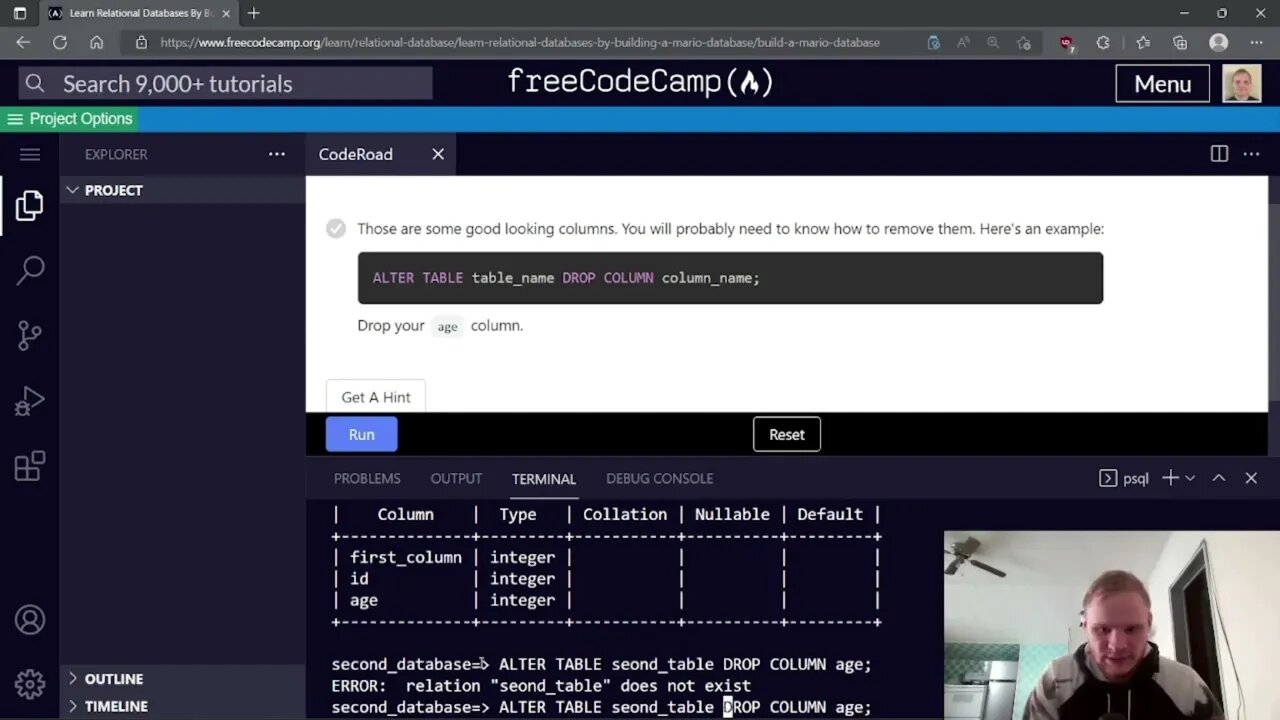Open the Run and Debug view

tap(29, 400)
